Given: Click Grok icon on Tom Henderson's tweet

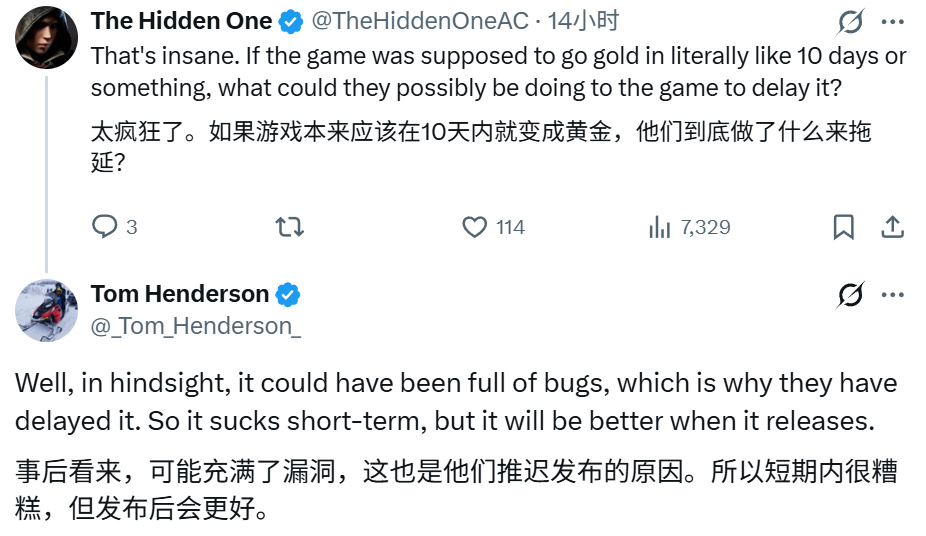Looking at the screenshot, I should (851, 295).
